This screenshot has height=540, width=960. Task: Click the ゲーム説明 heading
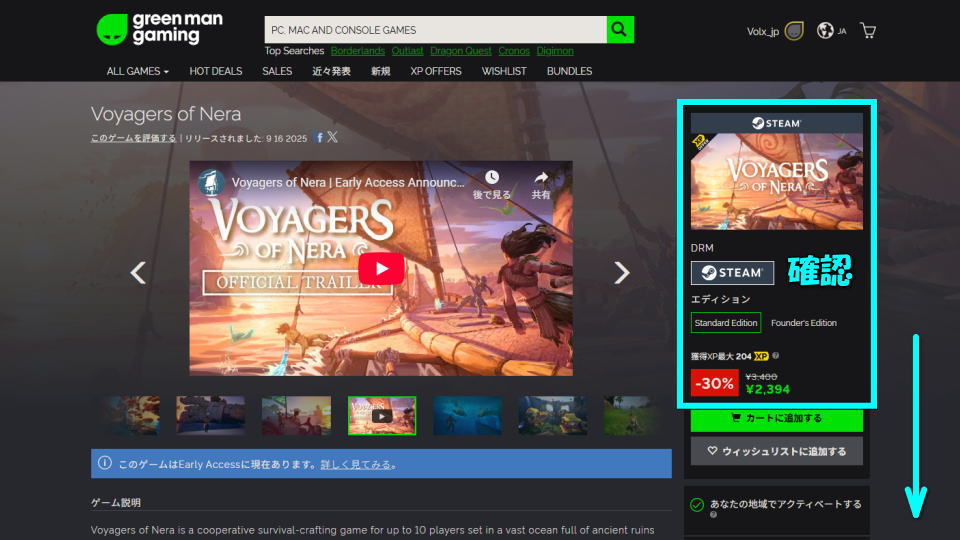[x=116, y=502]
